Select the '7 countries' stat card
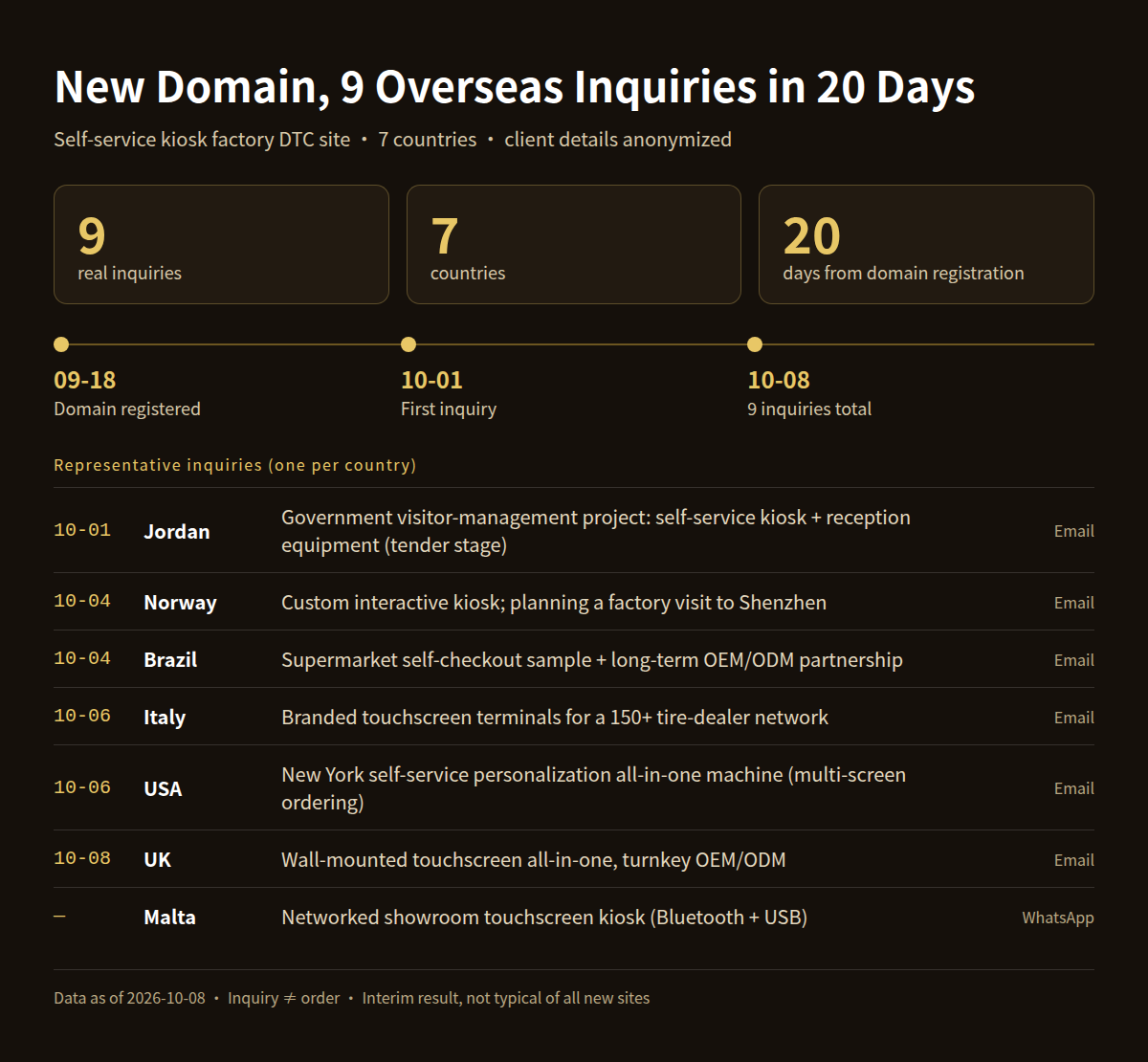The width and height of the screenshot is (1148, 1062). coord(574,244)
